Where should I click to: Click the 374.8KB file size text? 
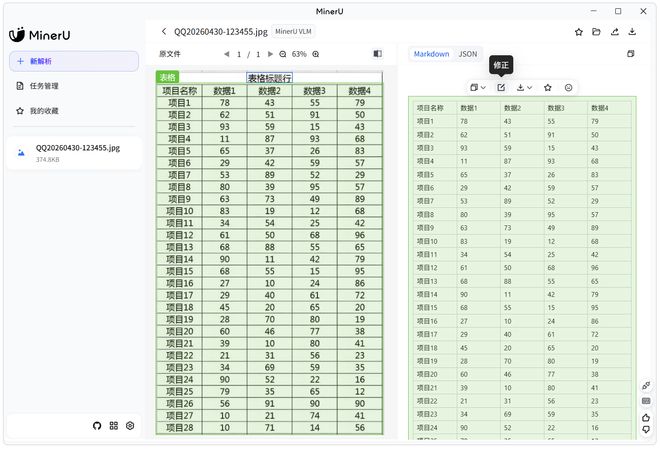pyautogui.click(x=48, y=159)
